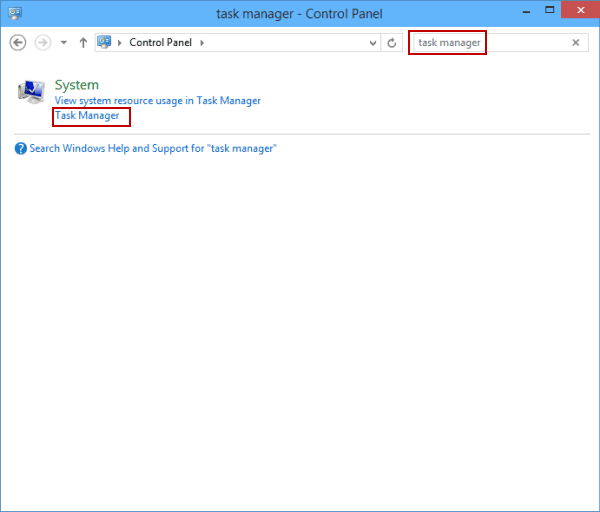
Task: Open the System heading link
Action: [77, 85]
